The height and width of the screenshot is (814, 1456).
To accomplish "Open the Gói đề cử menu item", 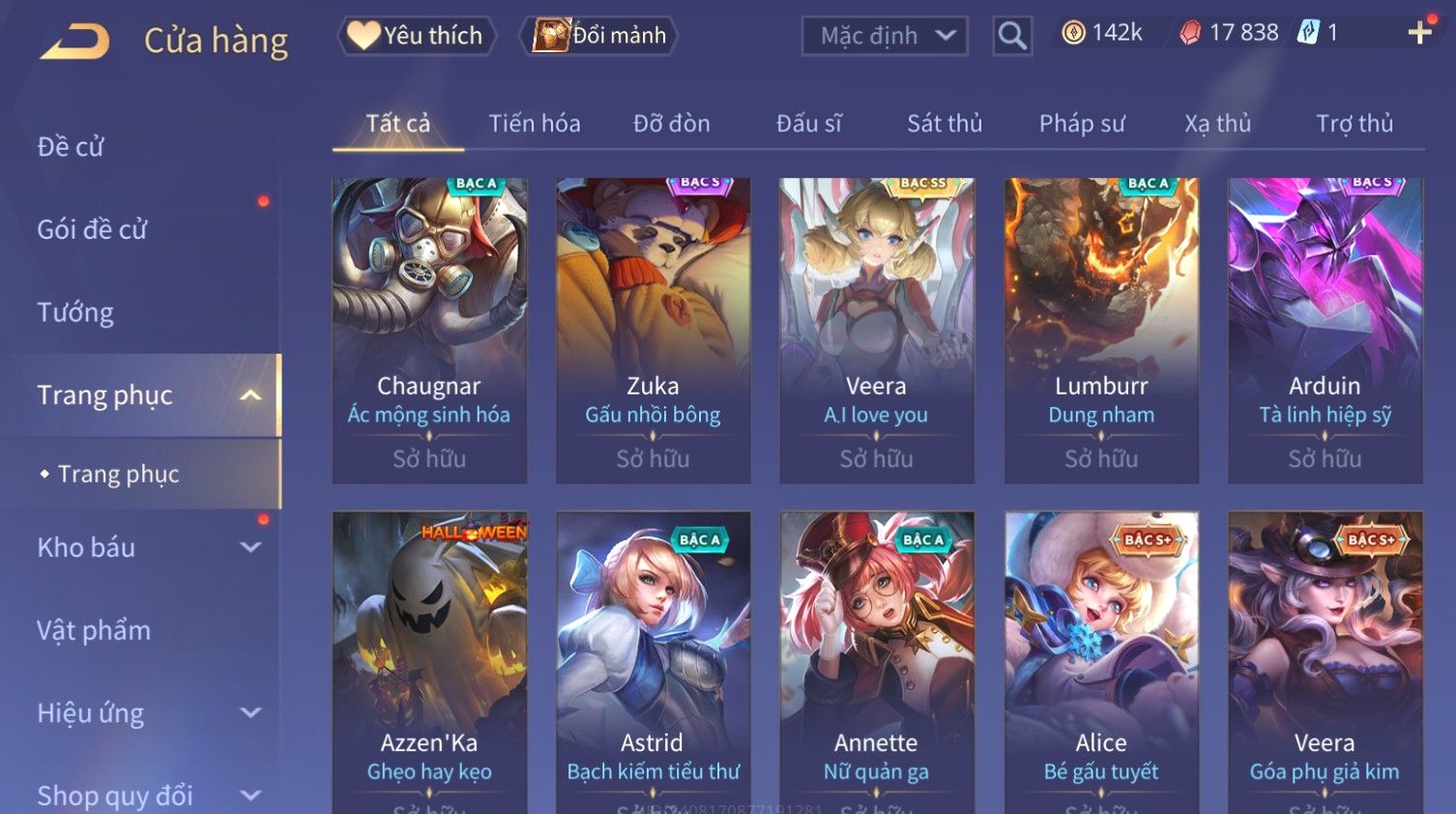I will click(92, 229).
